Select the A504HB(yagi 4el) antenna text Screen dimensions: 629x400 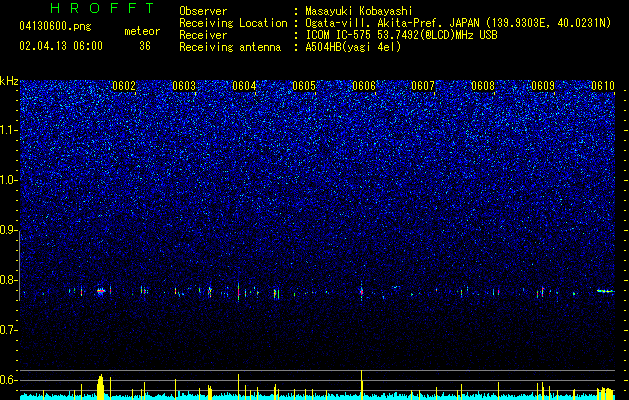[x=353, y=47]
